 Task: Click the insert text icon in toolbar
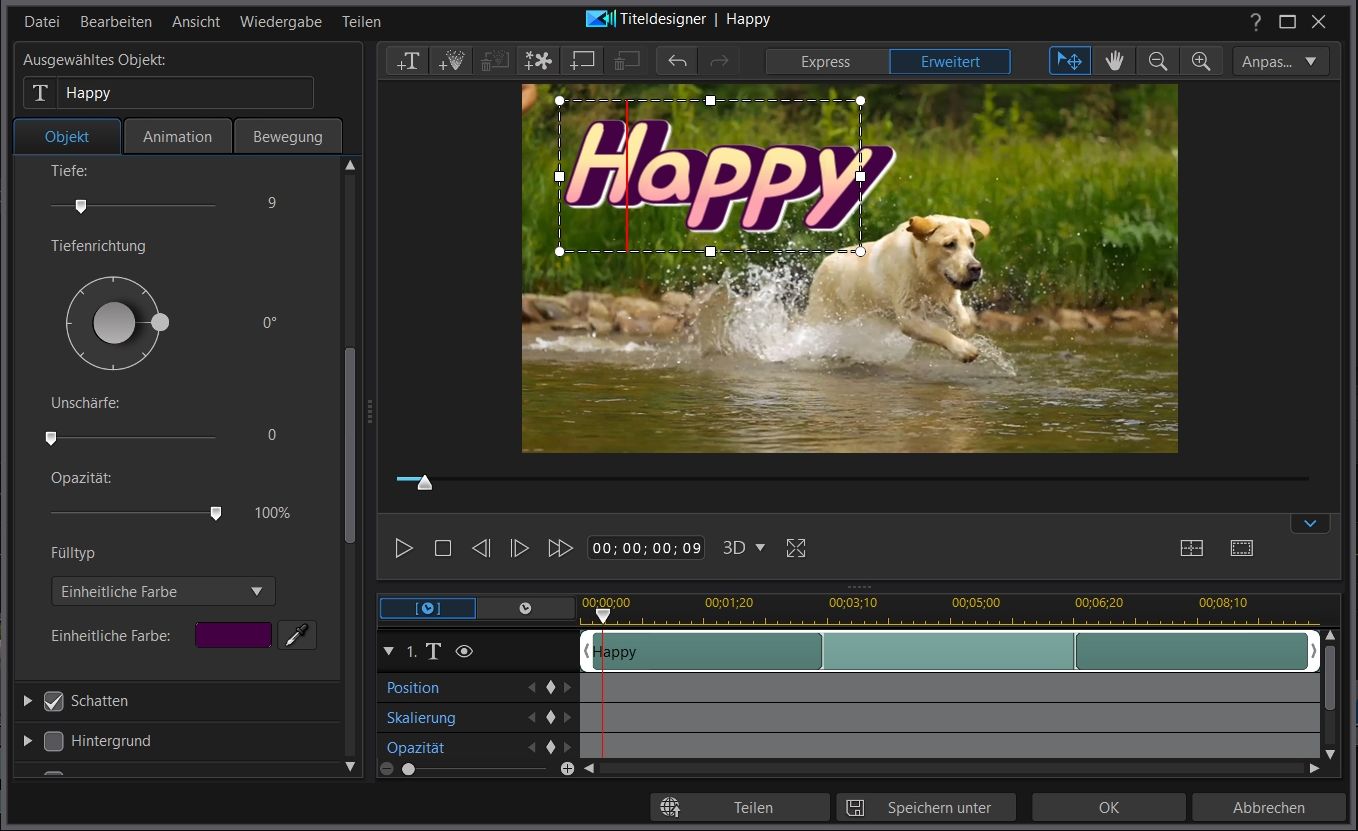(407, 62)
